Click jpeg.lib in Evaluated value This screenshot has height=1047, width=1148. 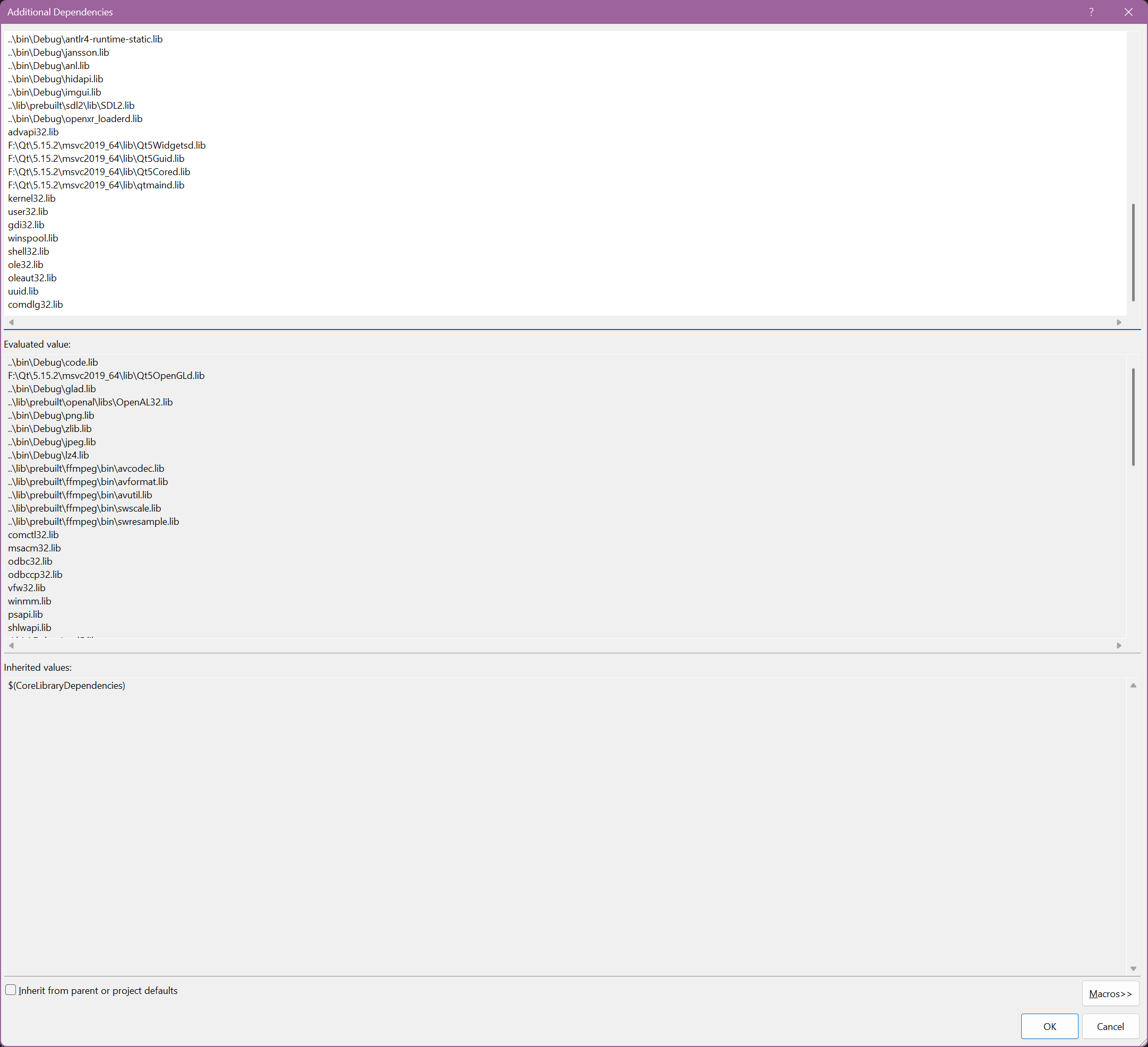(52, 442)
